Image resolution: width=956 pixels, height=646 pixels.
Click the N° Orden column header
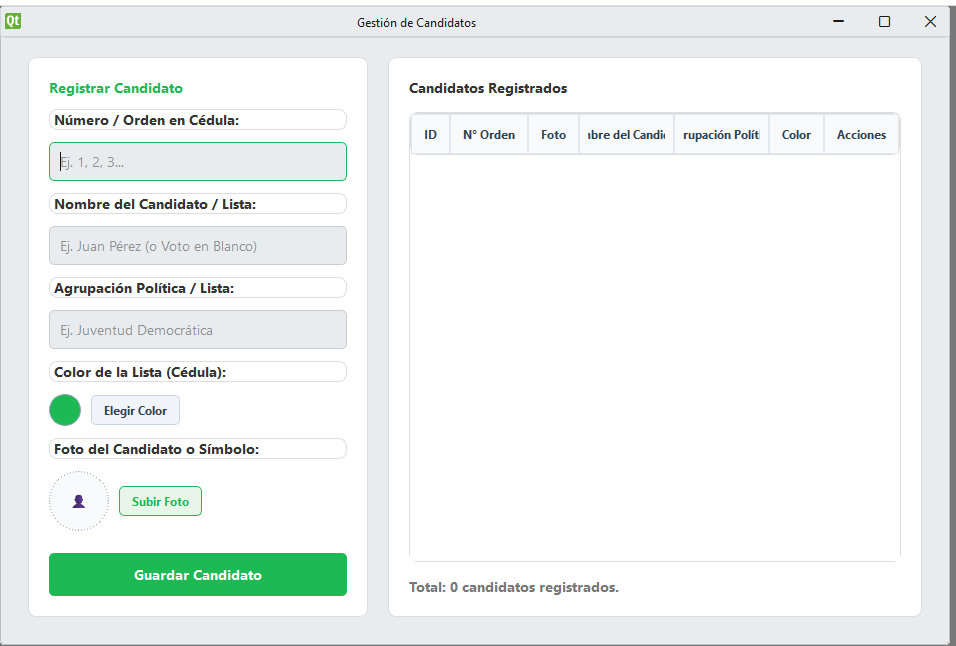click(x=489, y=135)
